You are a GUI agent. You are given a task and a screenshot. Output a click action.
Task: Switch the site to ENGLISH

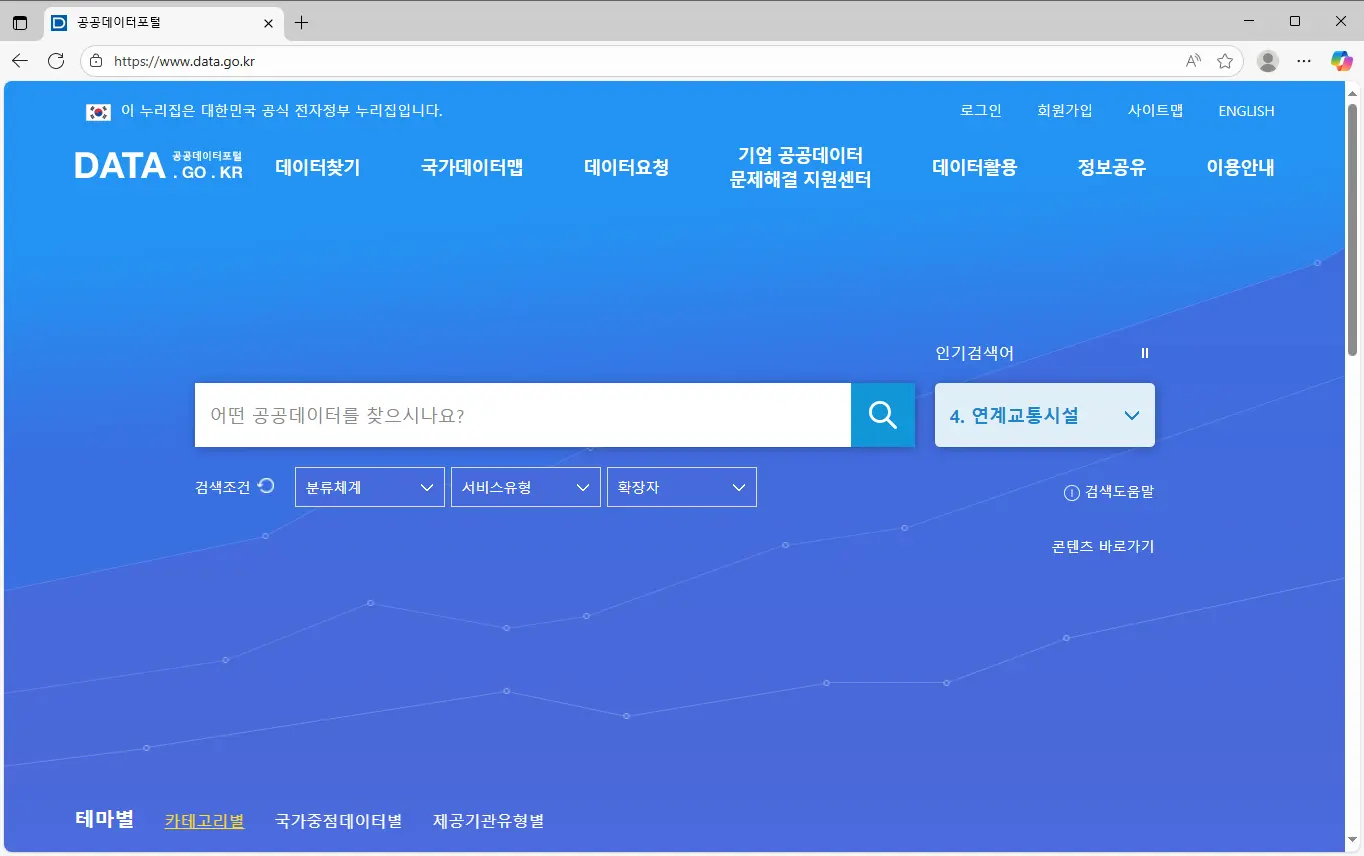click(1246, 111)
